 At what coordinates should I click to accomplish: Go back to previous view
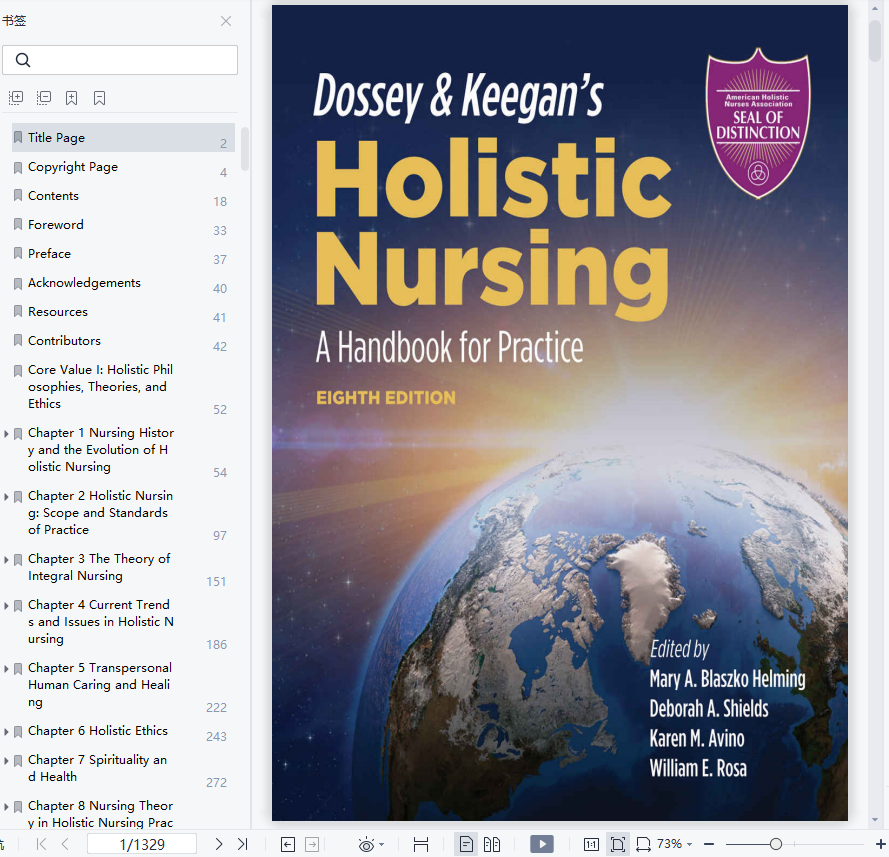point(288,845)
